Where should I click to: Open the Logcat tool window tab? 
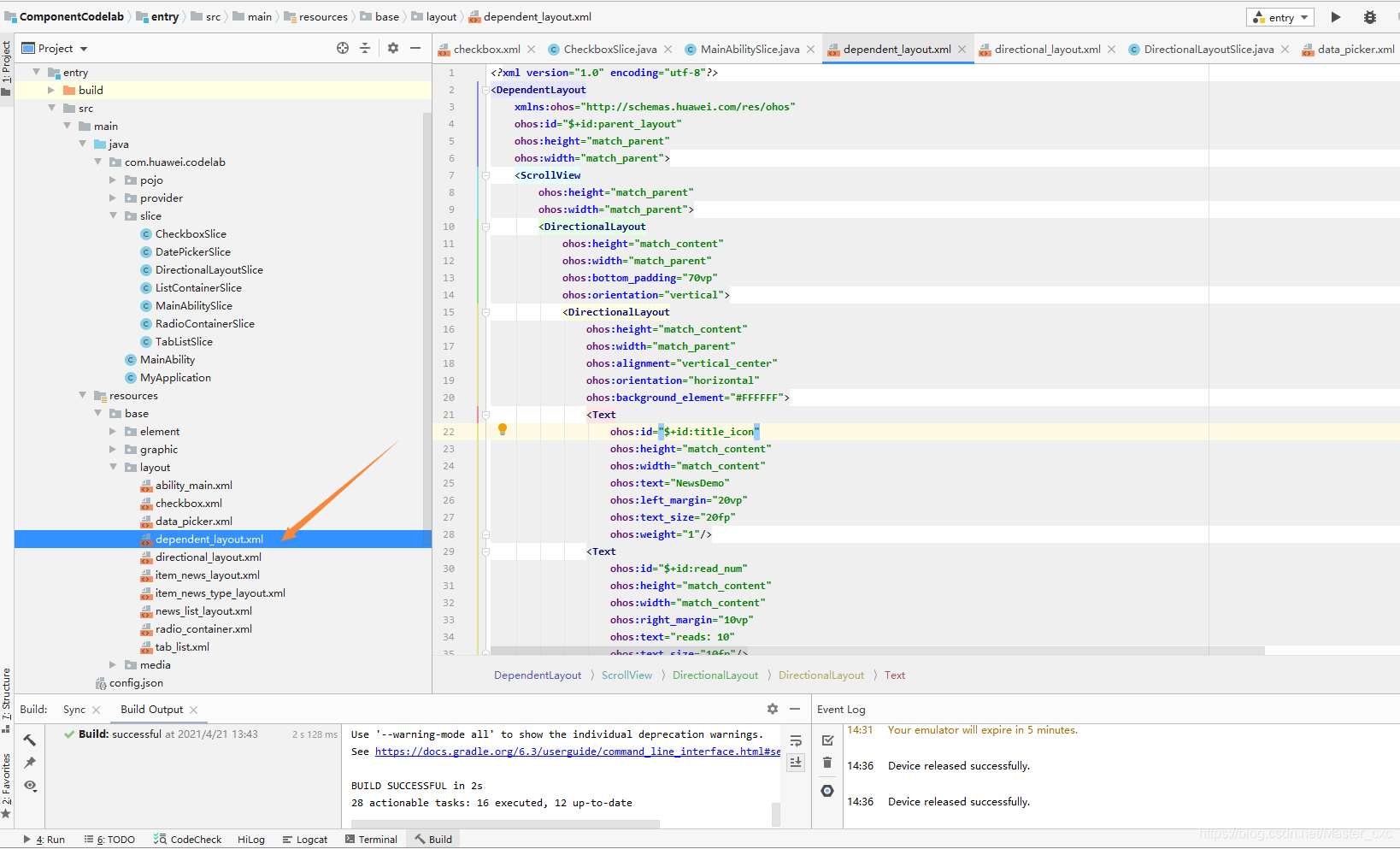click(x=305, y=840)
